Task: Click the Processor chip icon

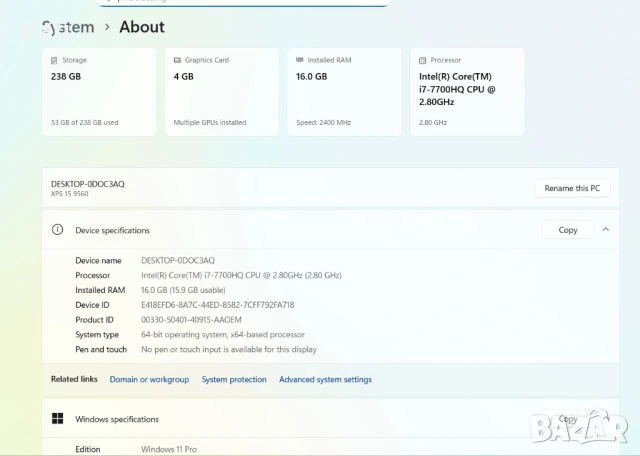Action: 422,60
